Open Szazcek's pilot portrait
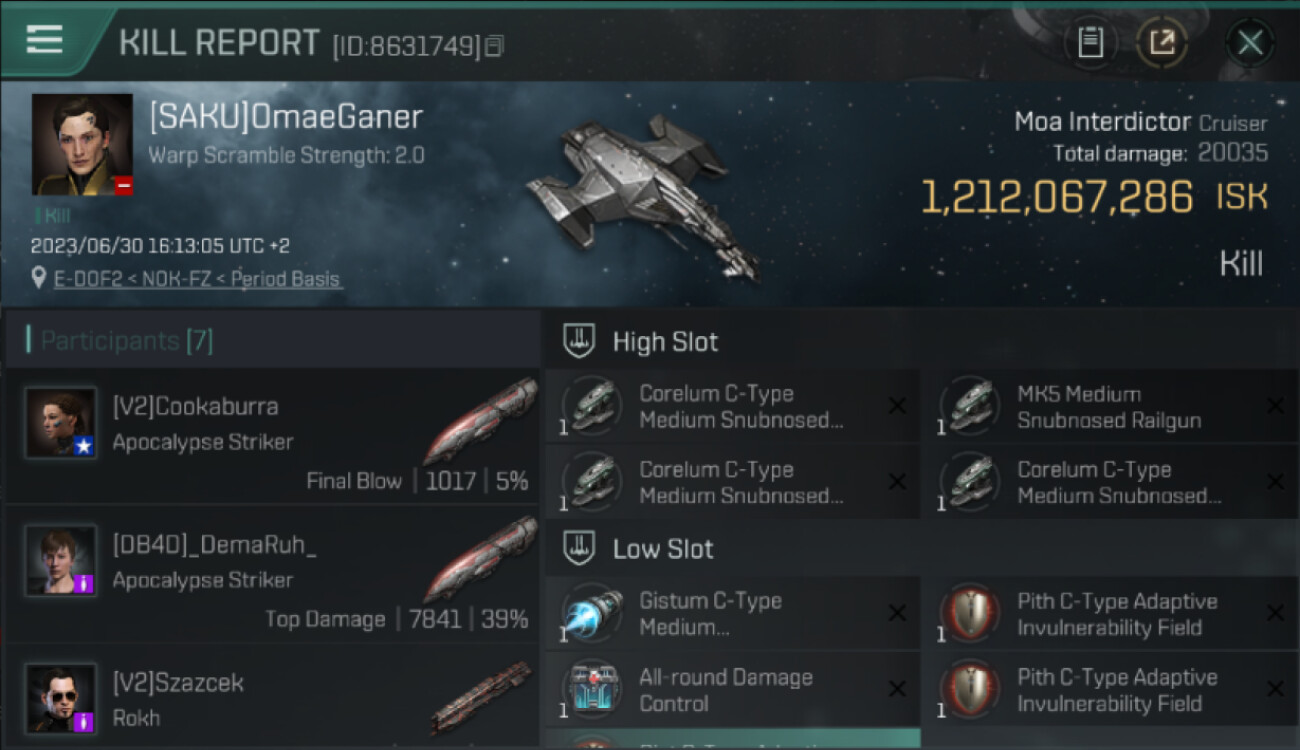The image size is (1300, 750). click(x=61, y=698)
